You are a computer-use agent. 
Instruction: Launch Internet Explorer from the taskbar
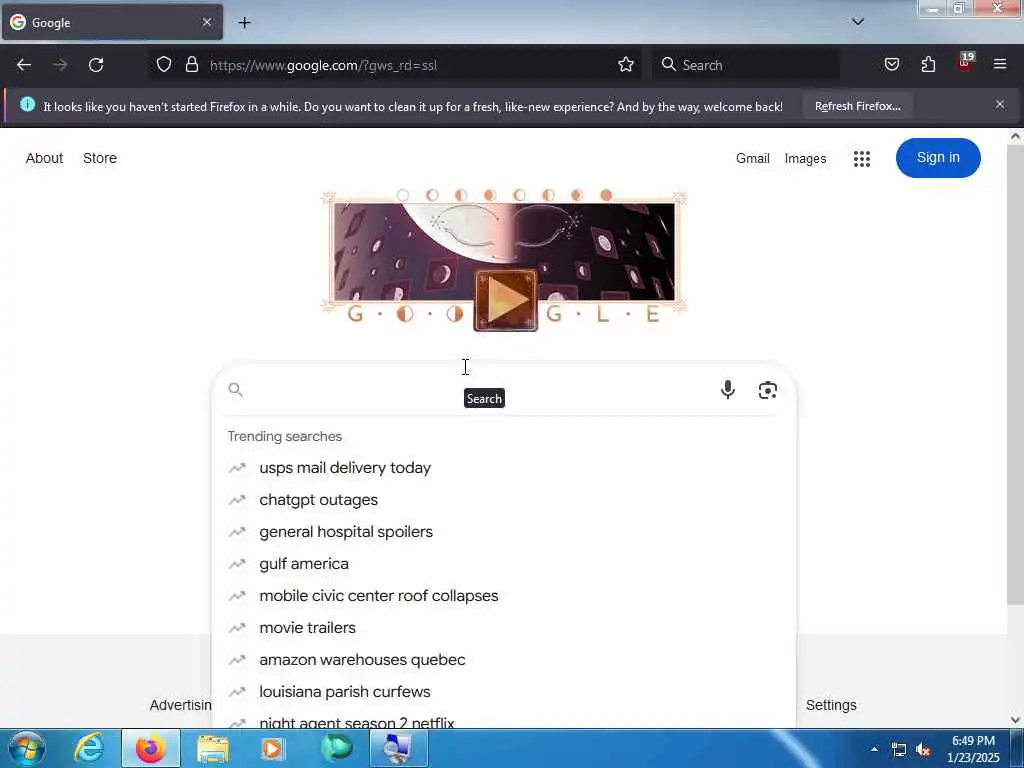pyautogui.click(x=89, y=748)
